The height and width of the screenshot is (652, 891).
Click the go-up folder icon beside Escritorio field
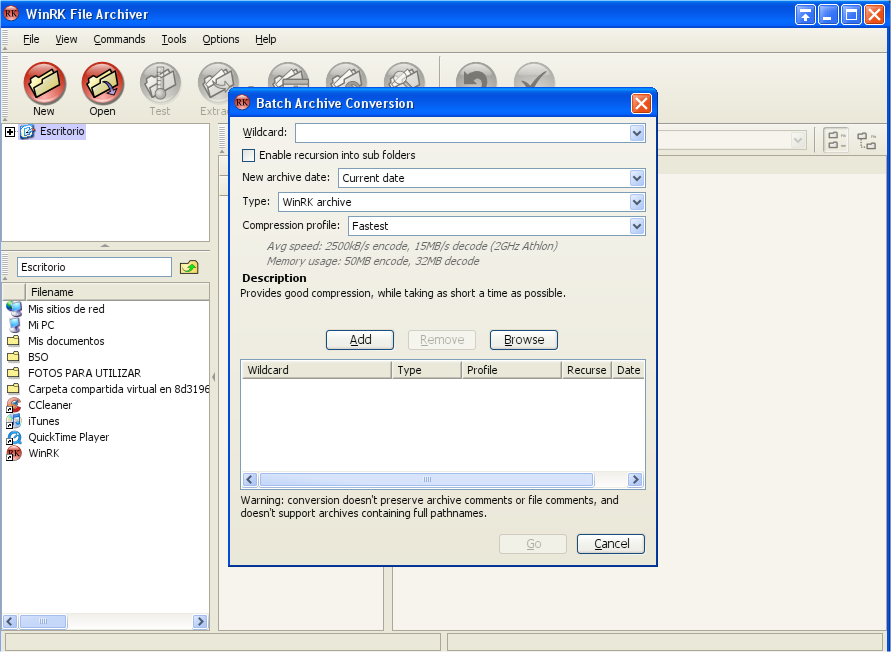189,267
